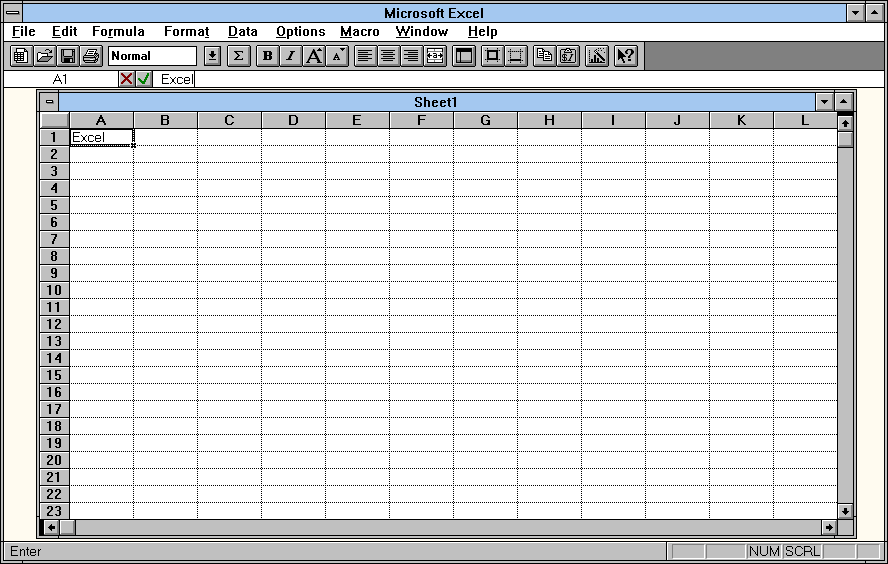Screen dimensions: 888x564
Task: Select column A header
Action: tap(101, 120)
